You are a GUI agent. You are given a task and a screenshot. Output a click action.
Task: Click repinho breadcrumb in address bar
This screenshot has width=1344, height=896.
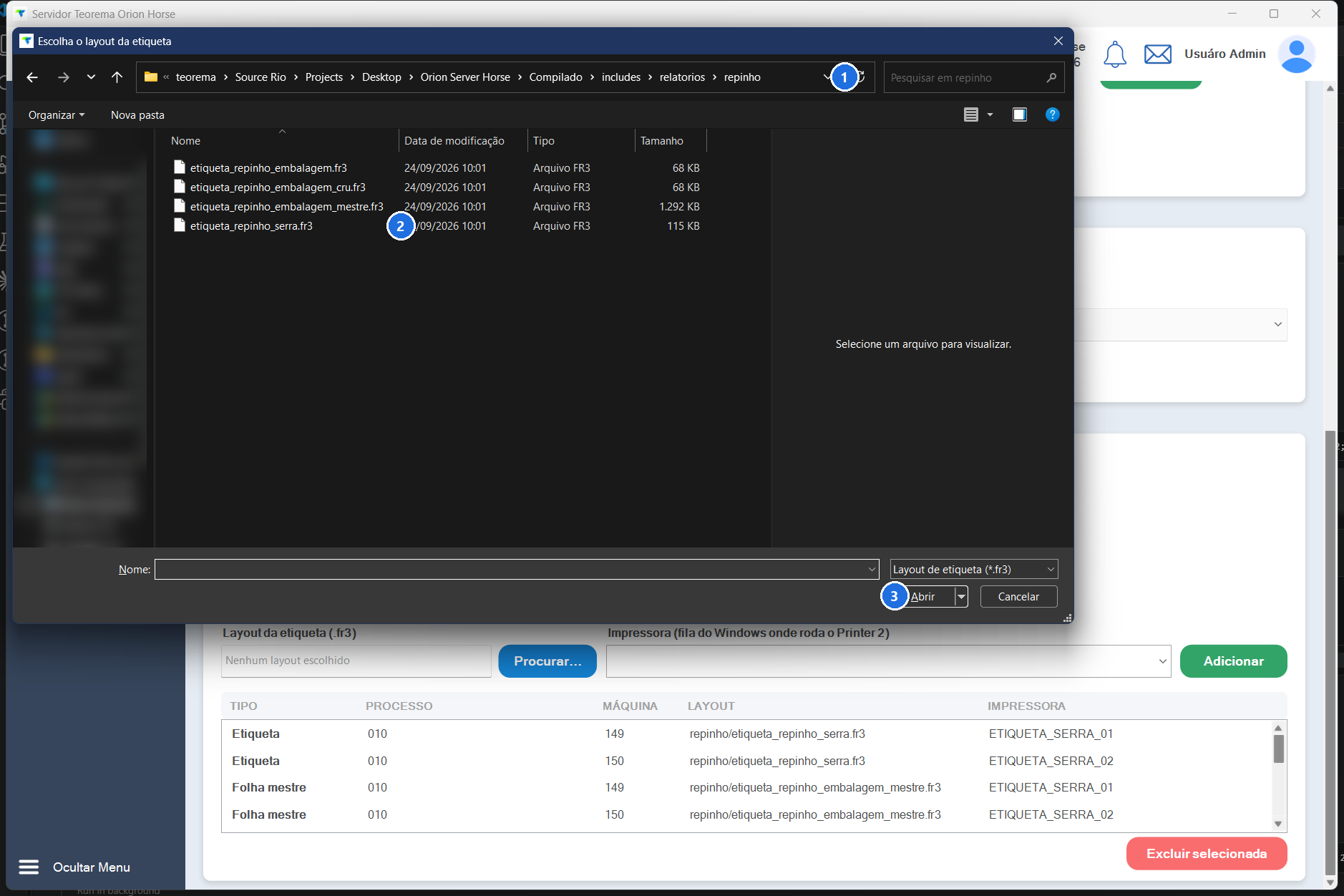742,77
